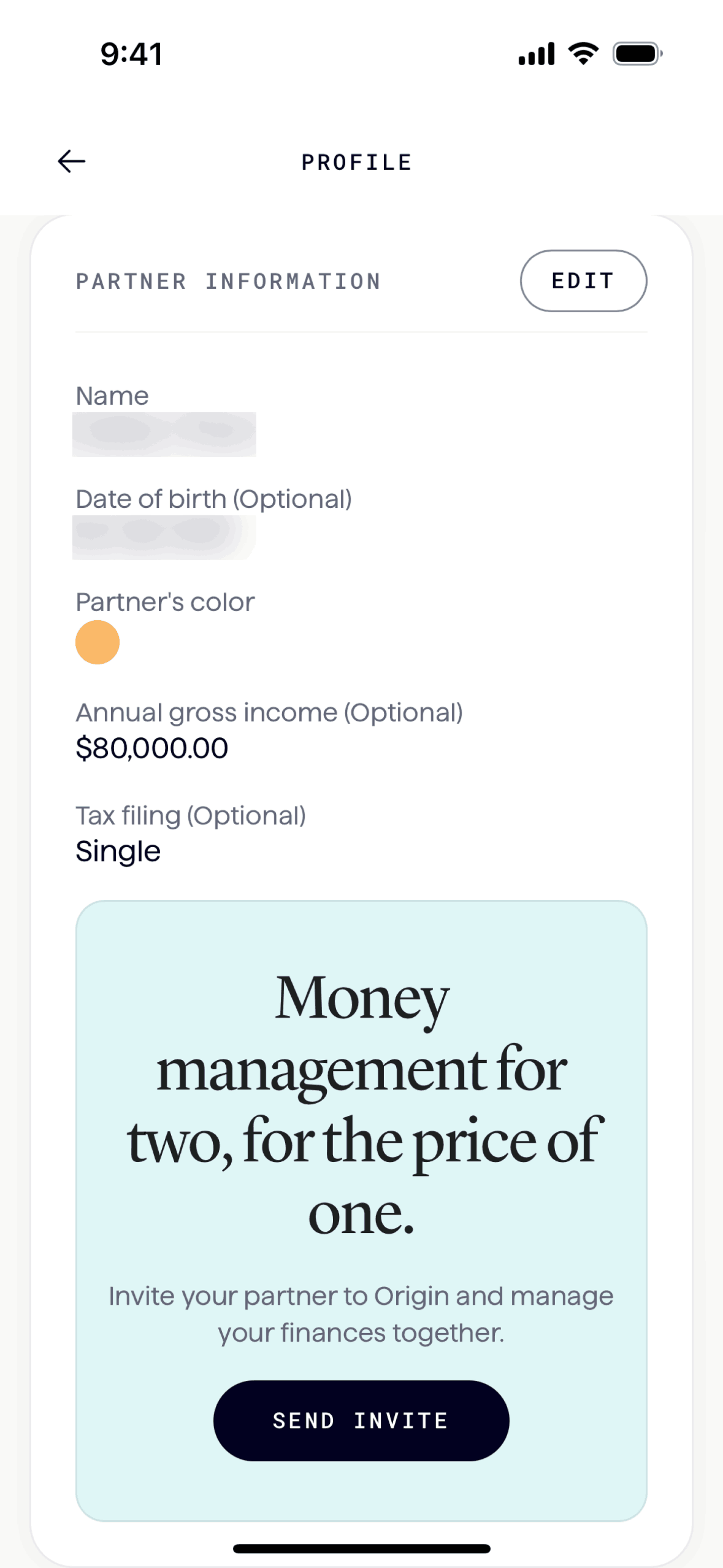Tap the battery status icon

637,54
